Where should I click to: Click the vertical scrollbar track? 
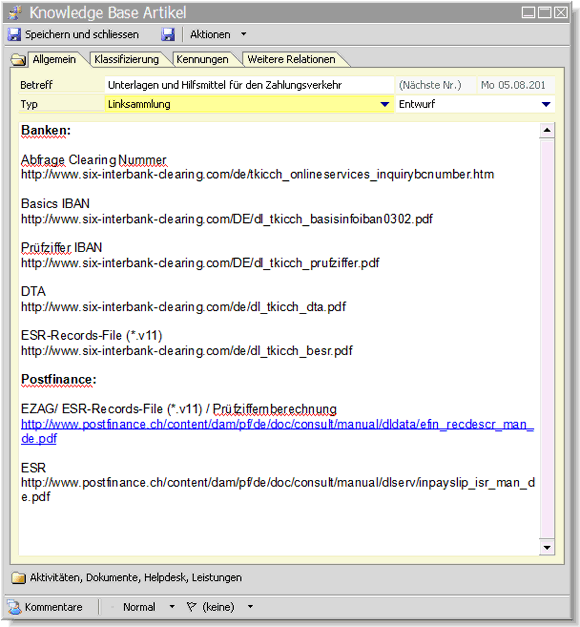click(547, 339)
